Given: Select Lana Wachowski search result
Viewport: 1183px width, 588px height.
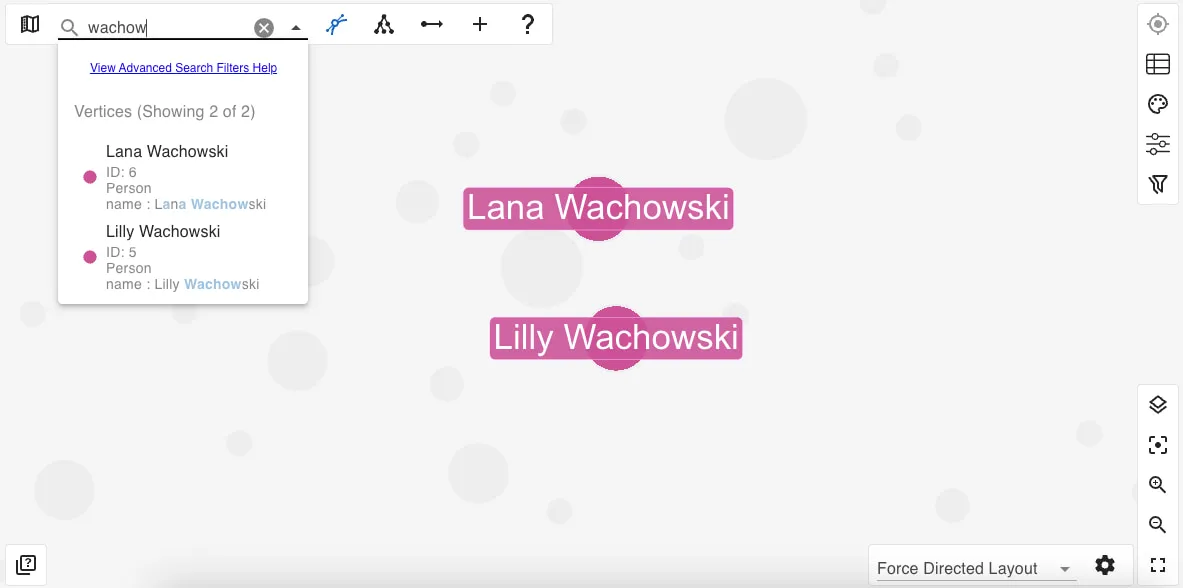Looking at the screenshot, I should click(183, 177).
